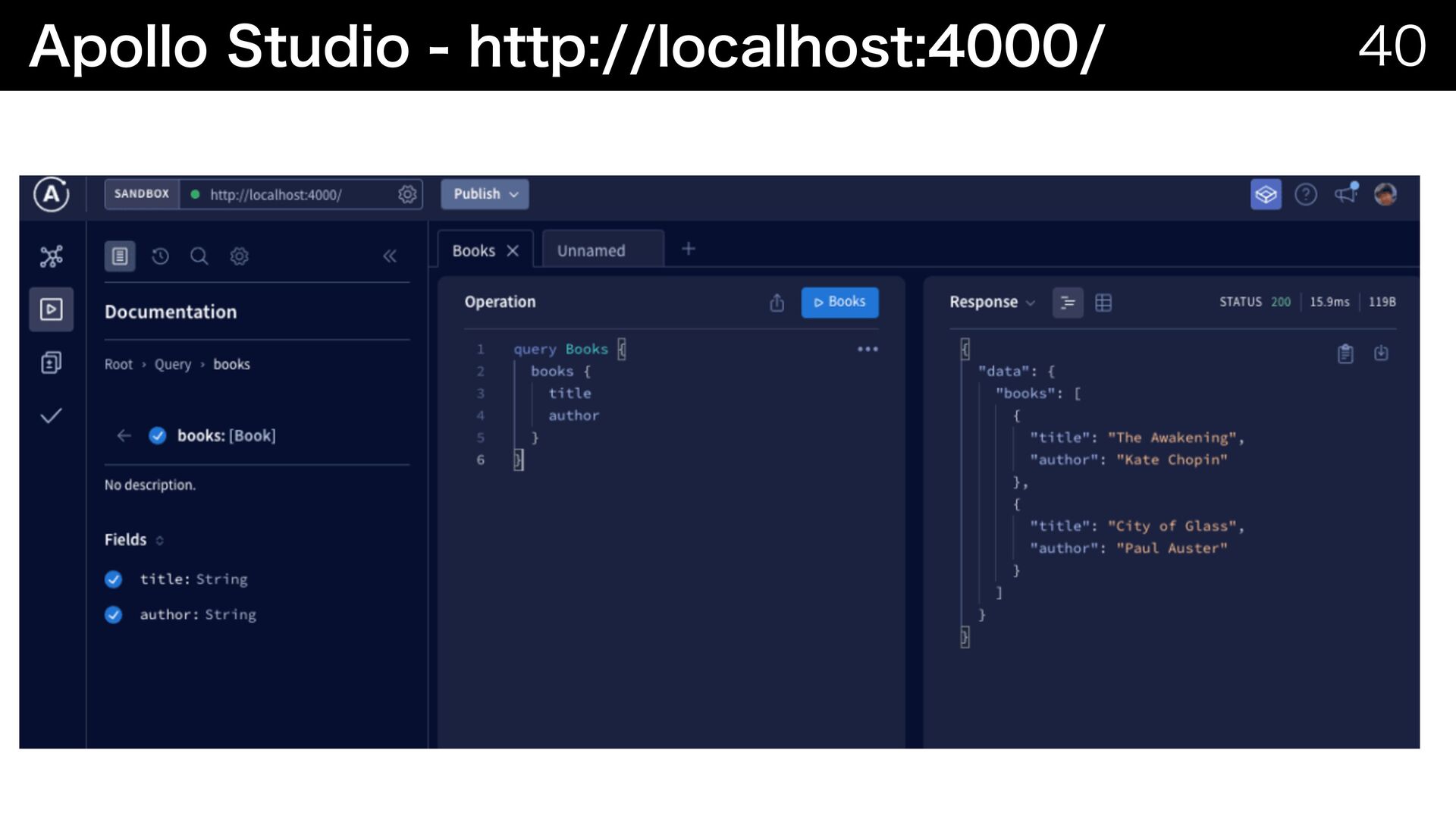Close the Books tab
Image resolution: width=1456 pixels, height=819 pixels.
(x=513, y=251)
